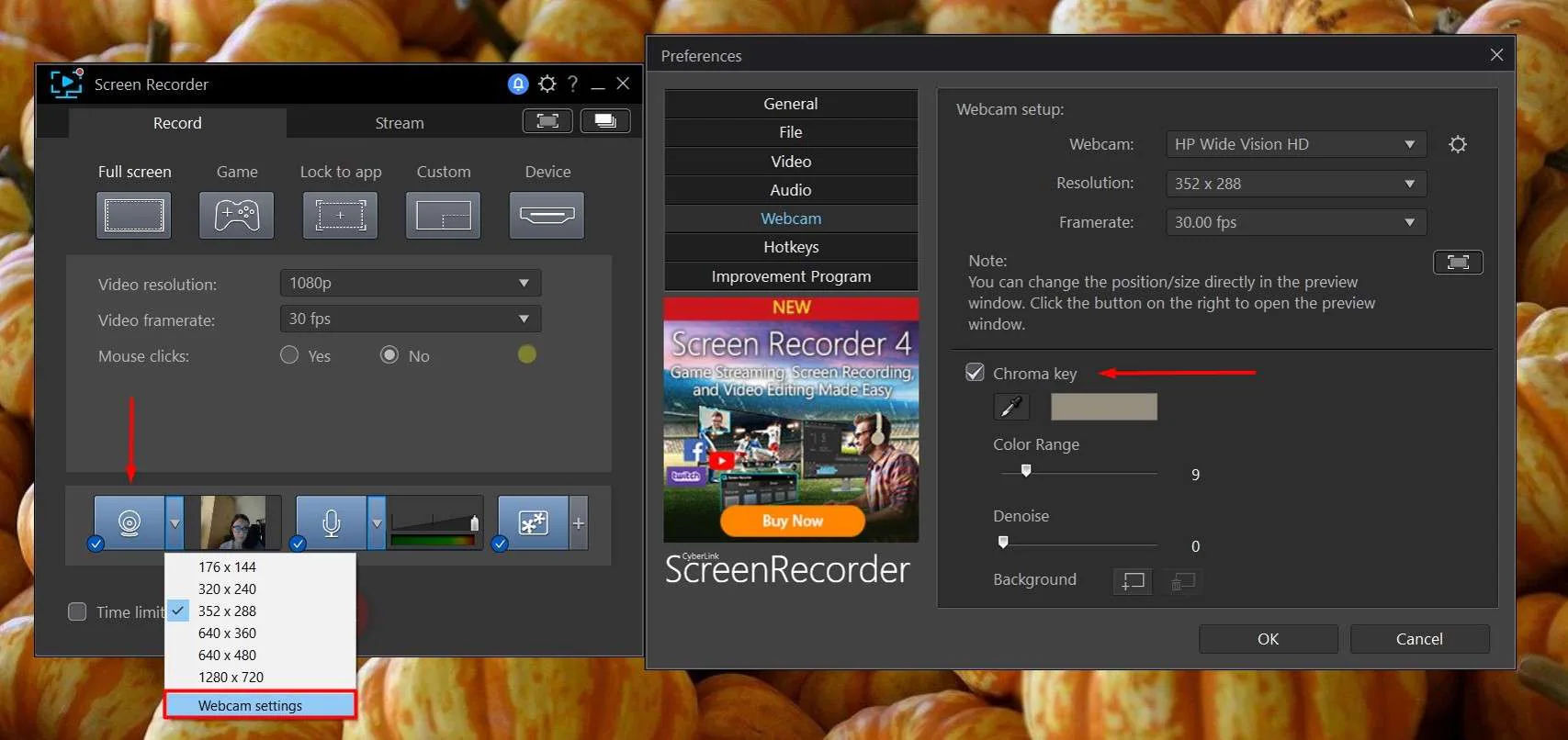Open Hotkeys preferences section
This screenshot has height=740, width=1568.
point(791,247)
